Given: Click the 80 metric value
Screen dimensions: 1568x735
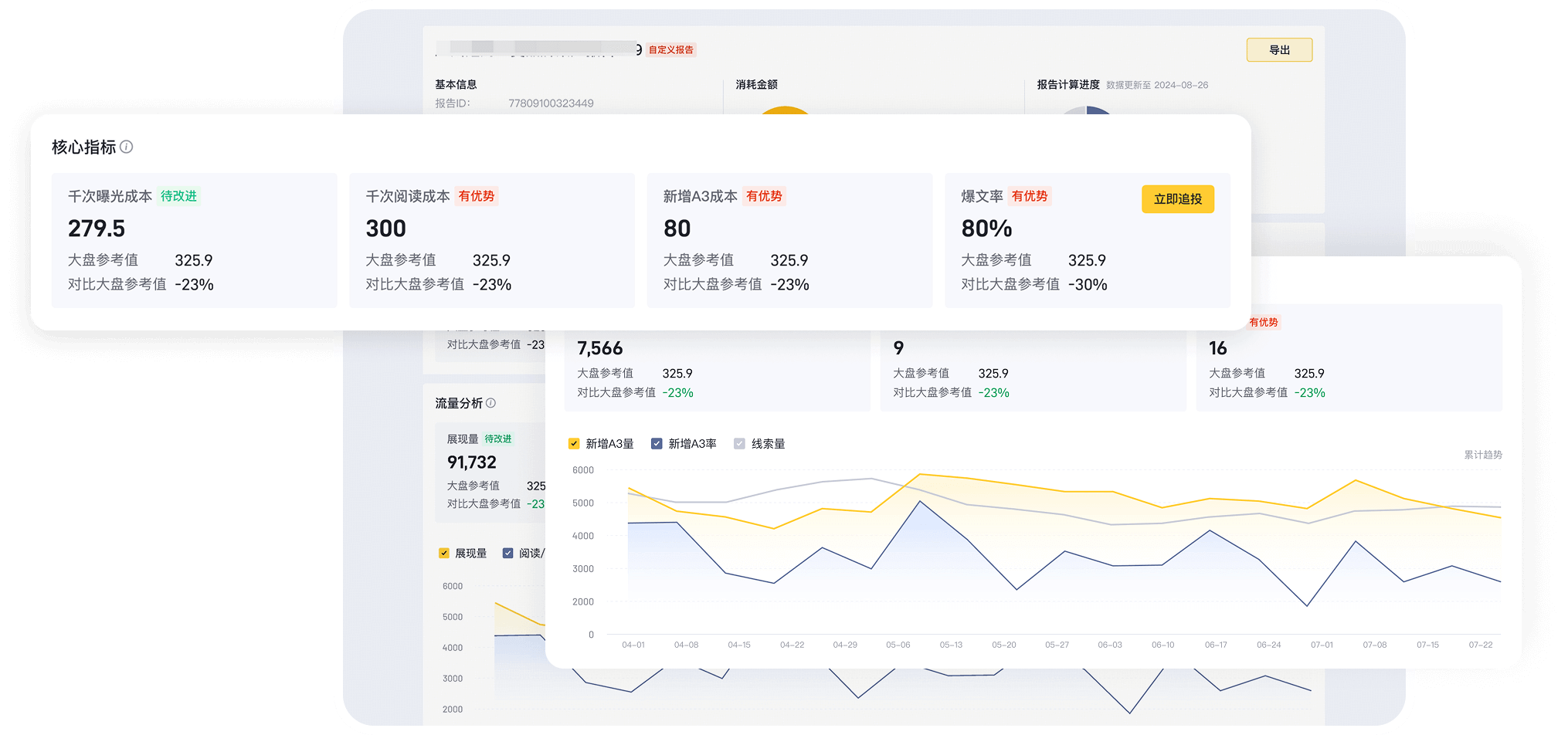Looking at the screenshot, I should (x=677, y=229).
